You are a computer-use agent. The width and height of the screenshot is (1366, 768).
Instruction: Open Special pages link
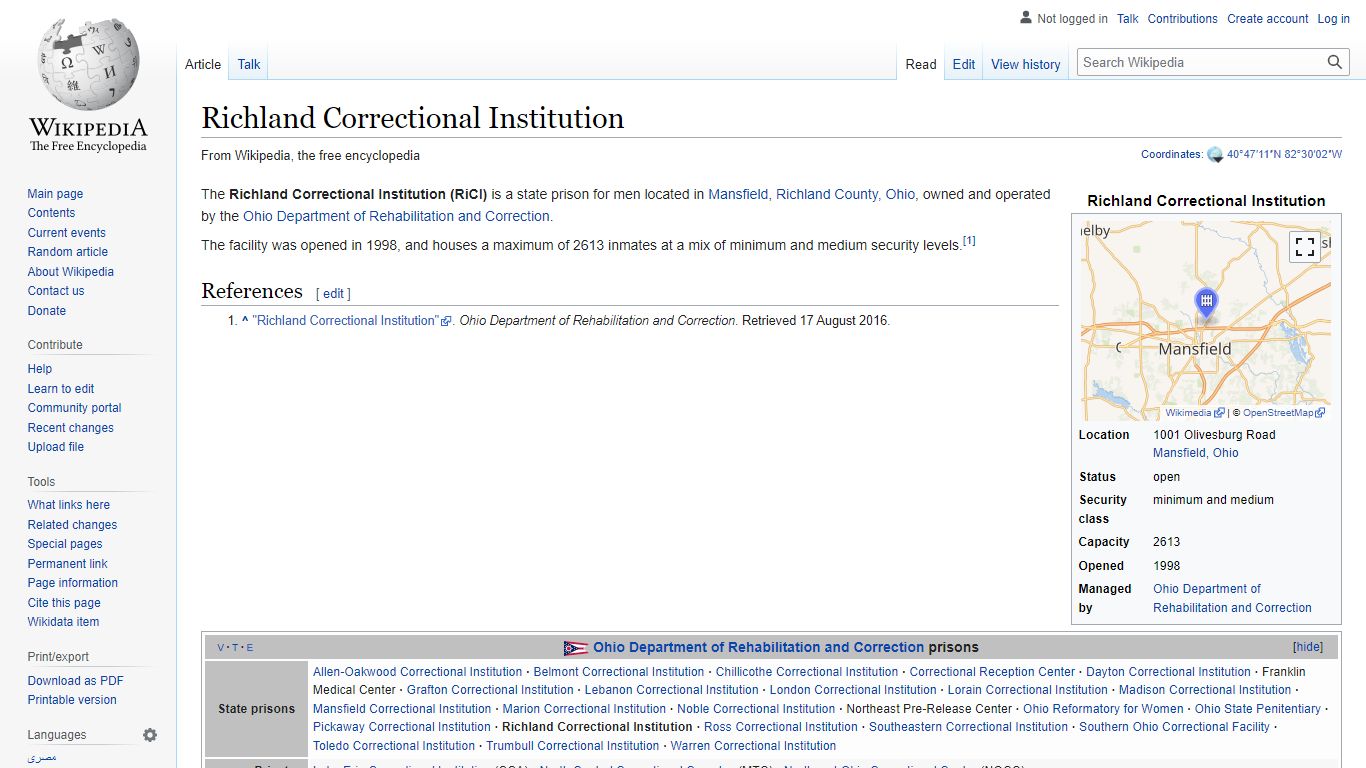point(64,544)
